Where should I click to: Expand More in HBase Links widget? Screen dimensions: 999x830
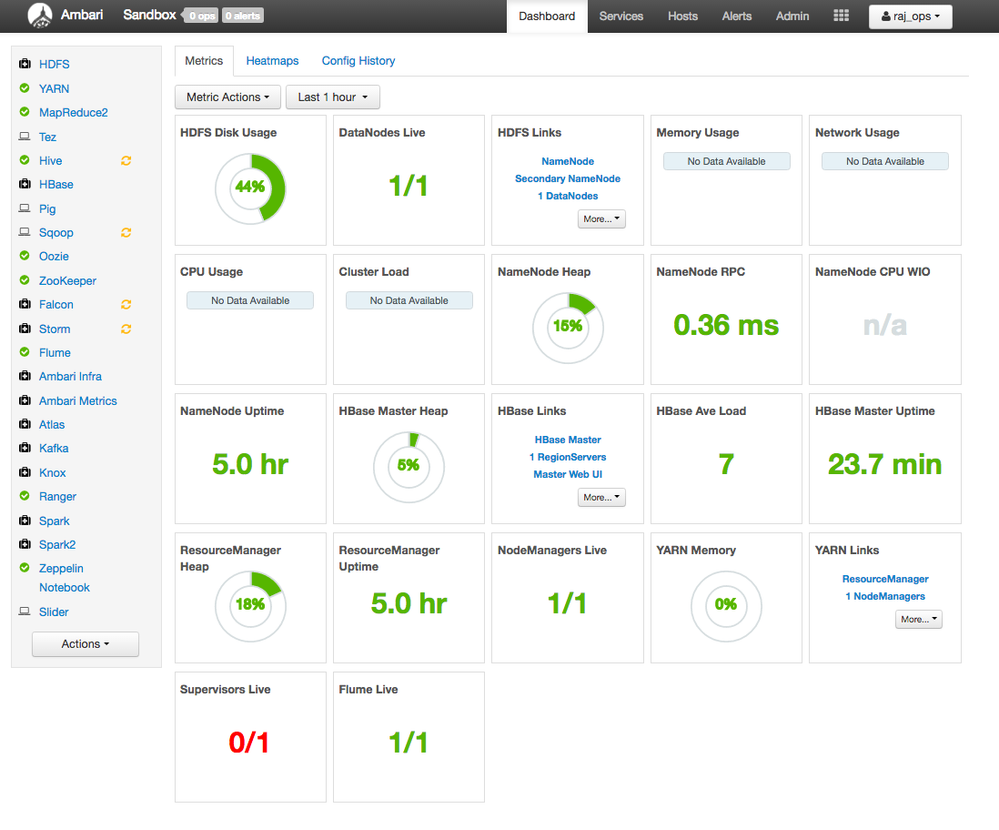coord(601,497)
